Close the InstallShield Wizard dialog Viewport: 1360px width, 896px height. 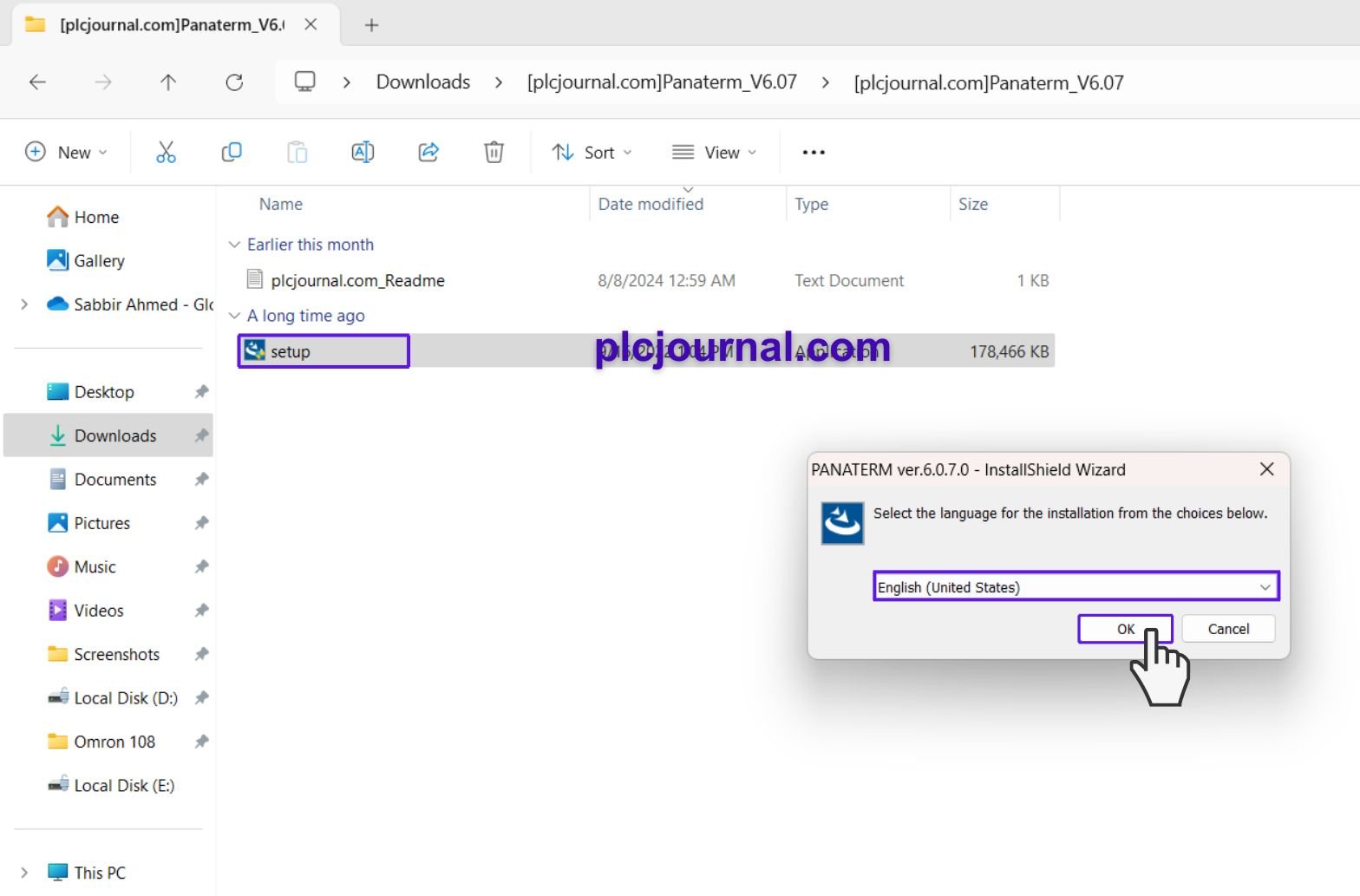click(1267, 469)
